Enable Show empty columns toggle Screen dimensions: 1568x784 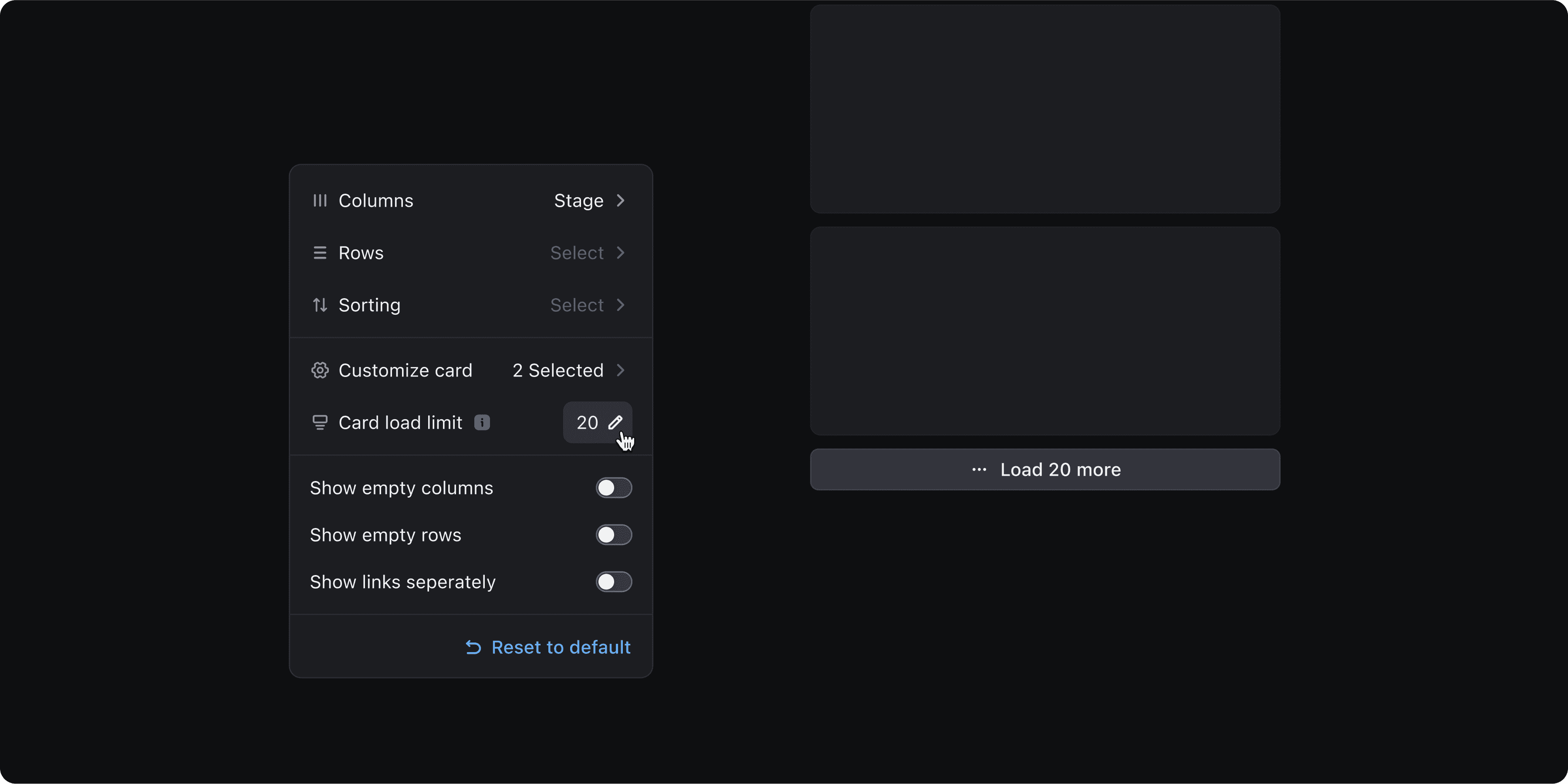(x=614, y=488)
